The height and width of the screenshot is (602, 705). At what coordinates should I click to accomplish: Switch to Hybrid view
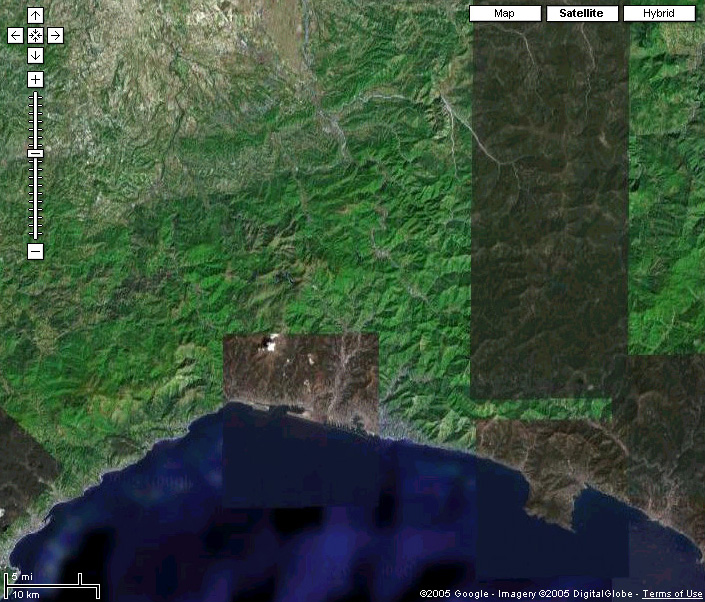(659, 13)
